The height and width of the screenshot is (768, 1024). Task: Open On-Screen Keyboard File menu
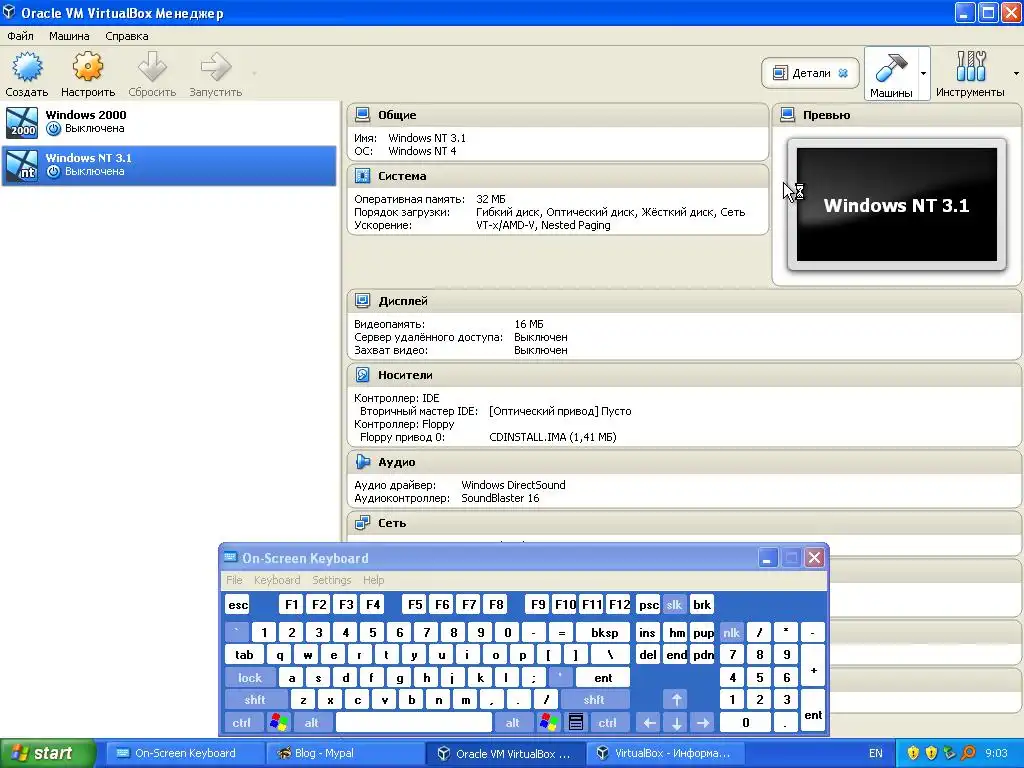(234, 580)
